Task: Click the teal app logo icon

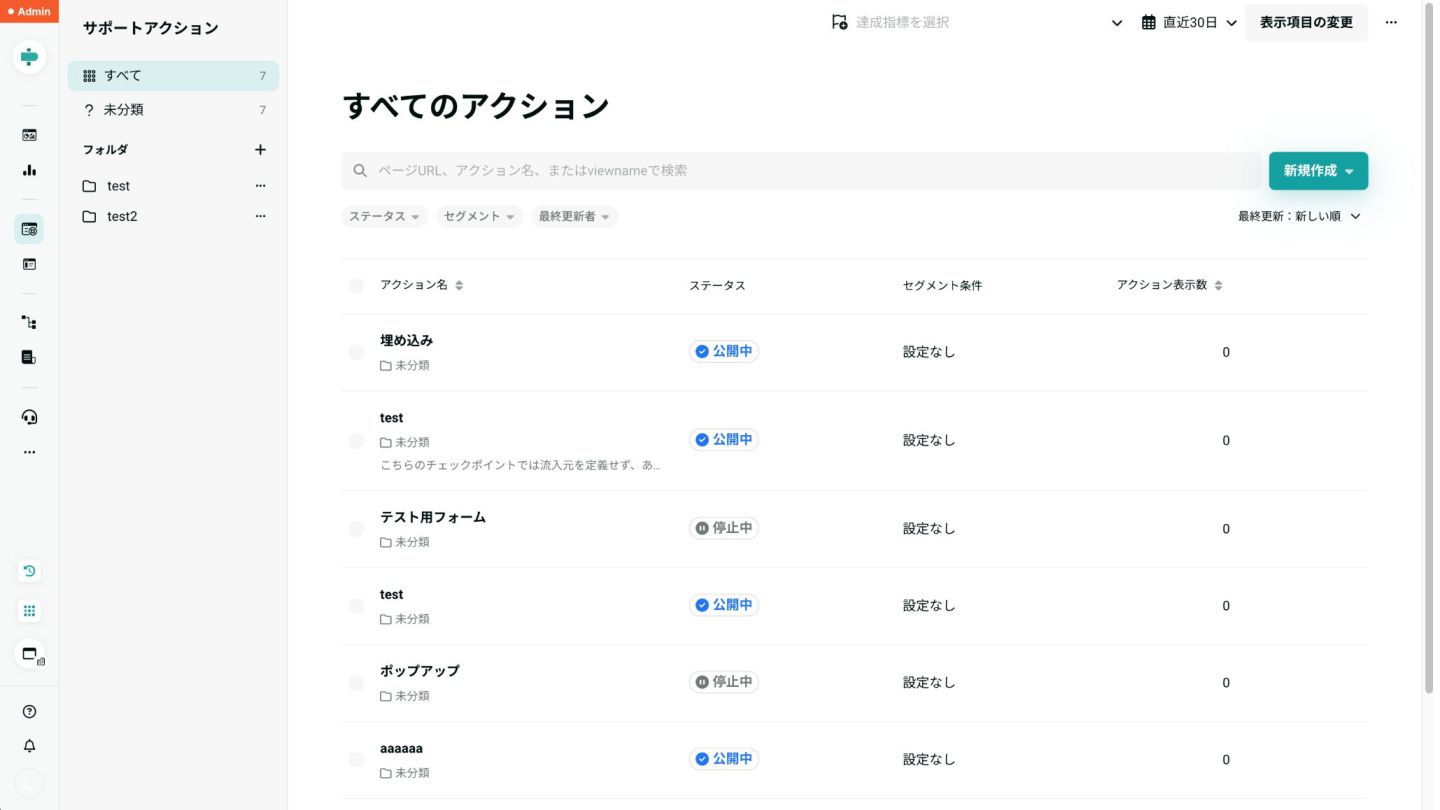Action: click(29, 57)
